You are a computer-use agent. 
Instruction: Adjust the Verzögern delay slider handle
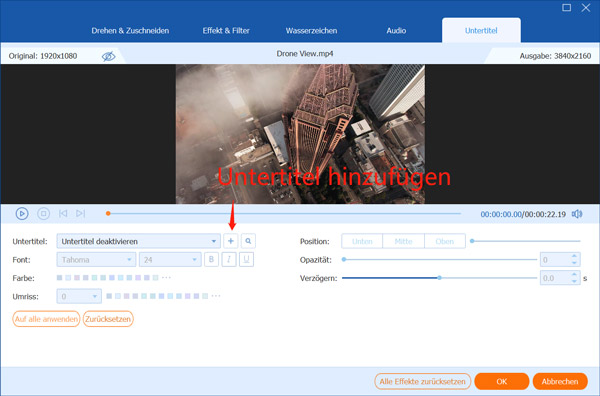(440, 278)
